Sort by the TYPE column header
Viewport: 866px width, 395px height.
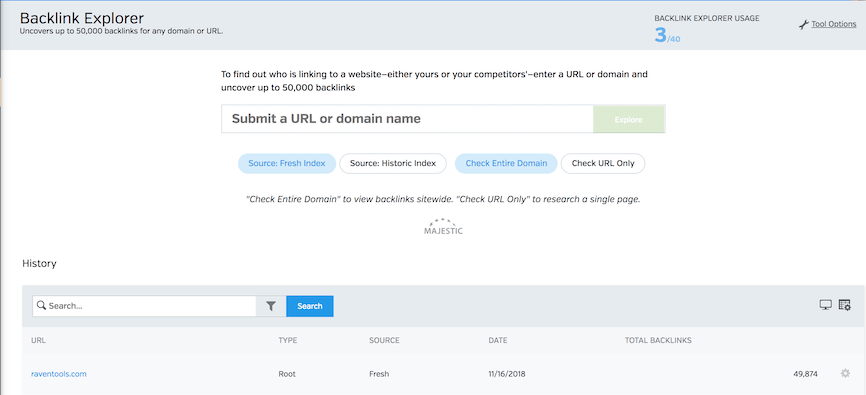287,340
